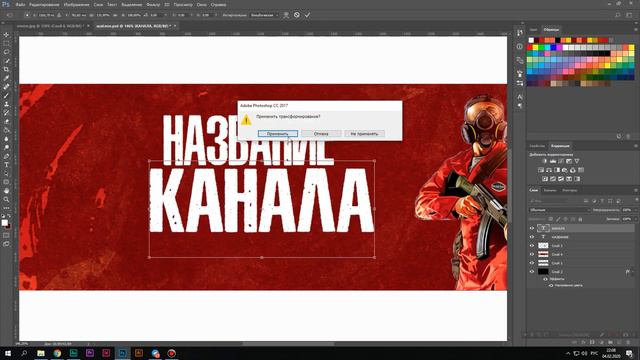Switch to the Каналы tab
This screenshot has height=360, width=640.
point(550,190)
